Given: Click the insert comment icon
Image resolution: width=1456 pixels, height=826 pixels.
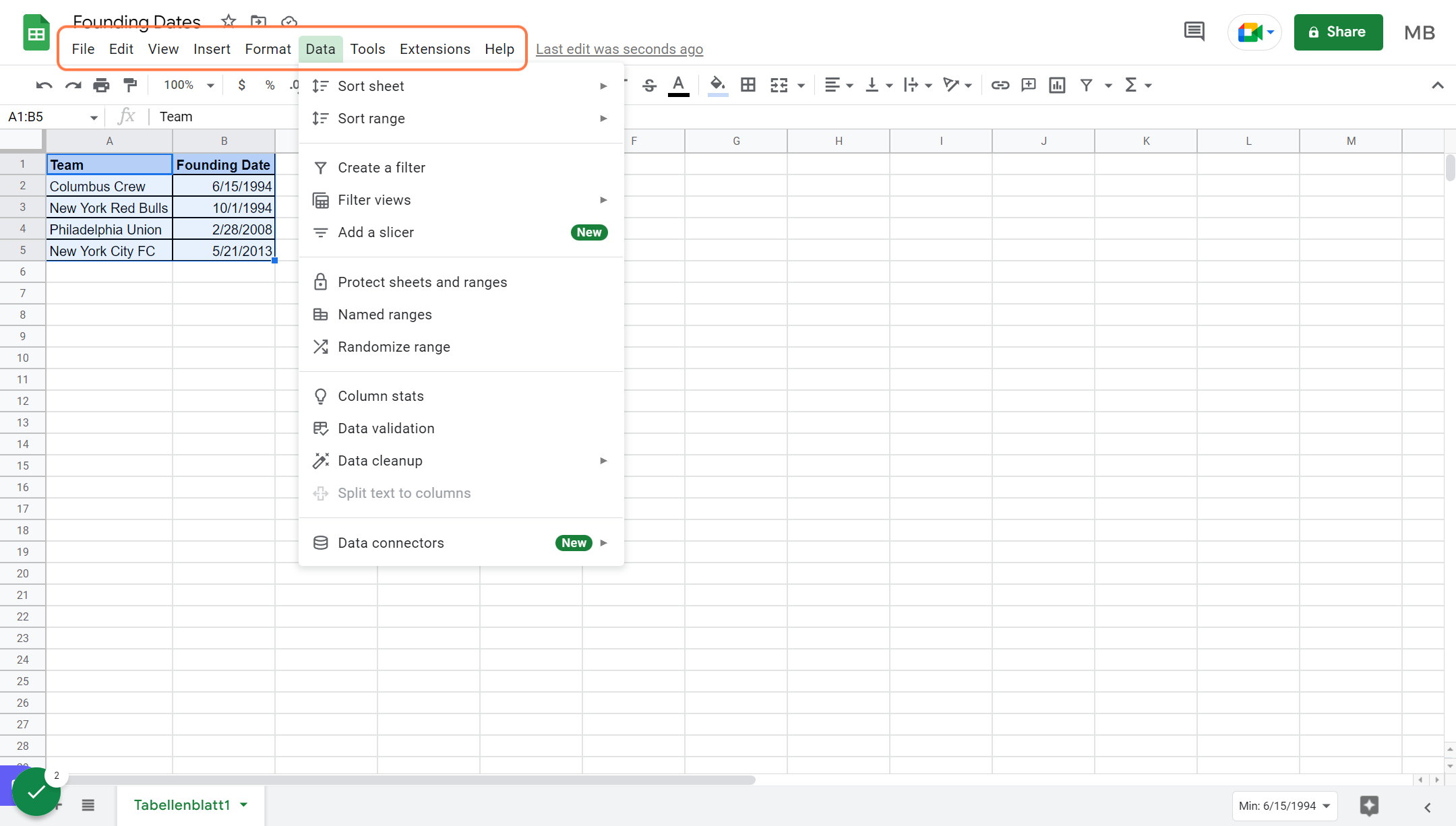Looking at the screenshot, I should click(1029, 85).
